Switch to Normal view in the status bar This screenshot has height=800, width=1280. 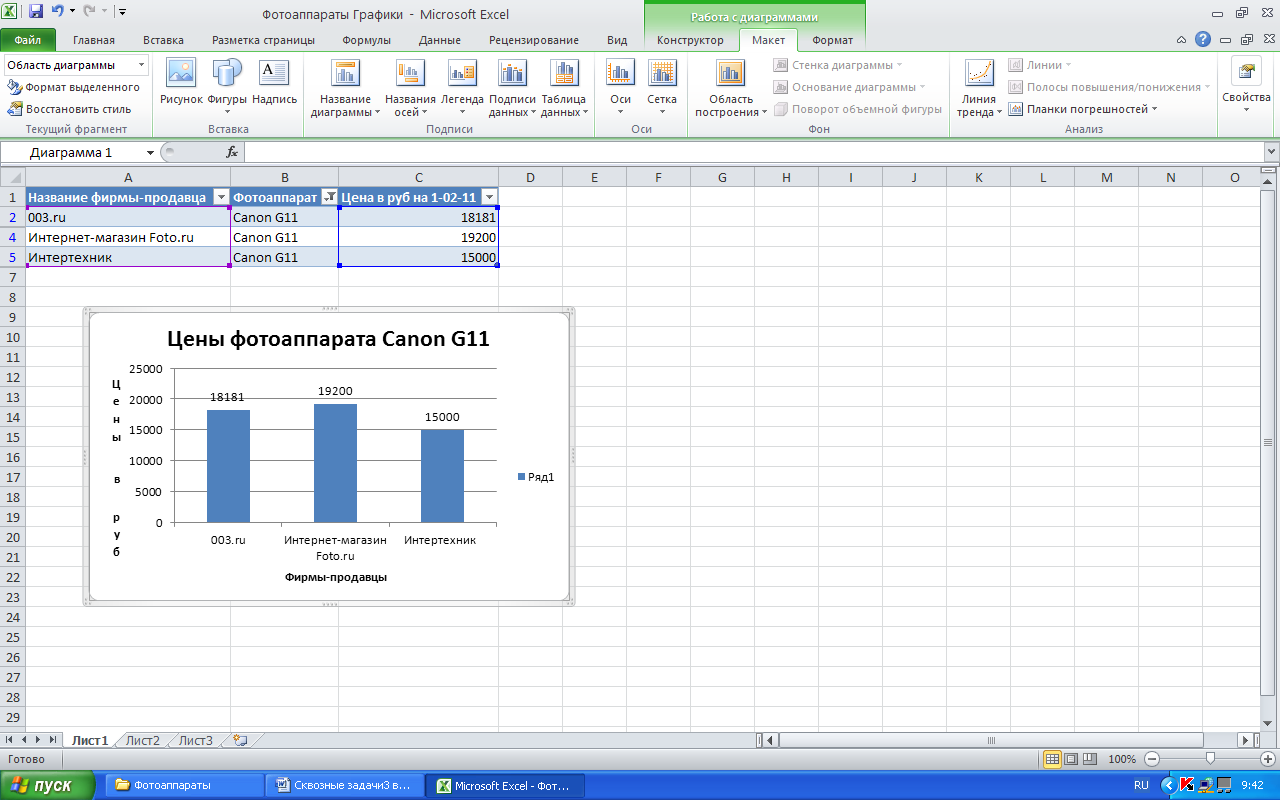(x=1052, y=759)
